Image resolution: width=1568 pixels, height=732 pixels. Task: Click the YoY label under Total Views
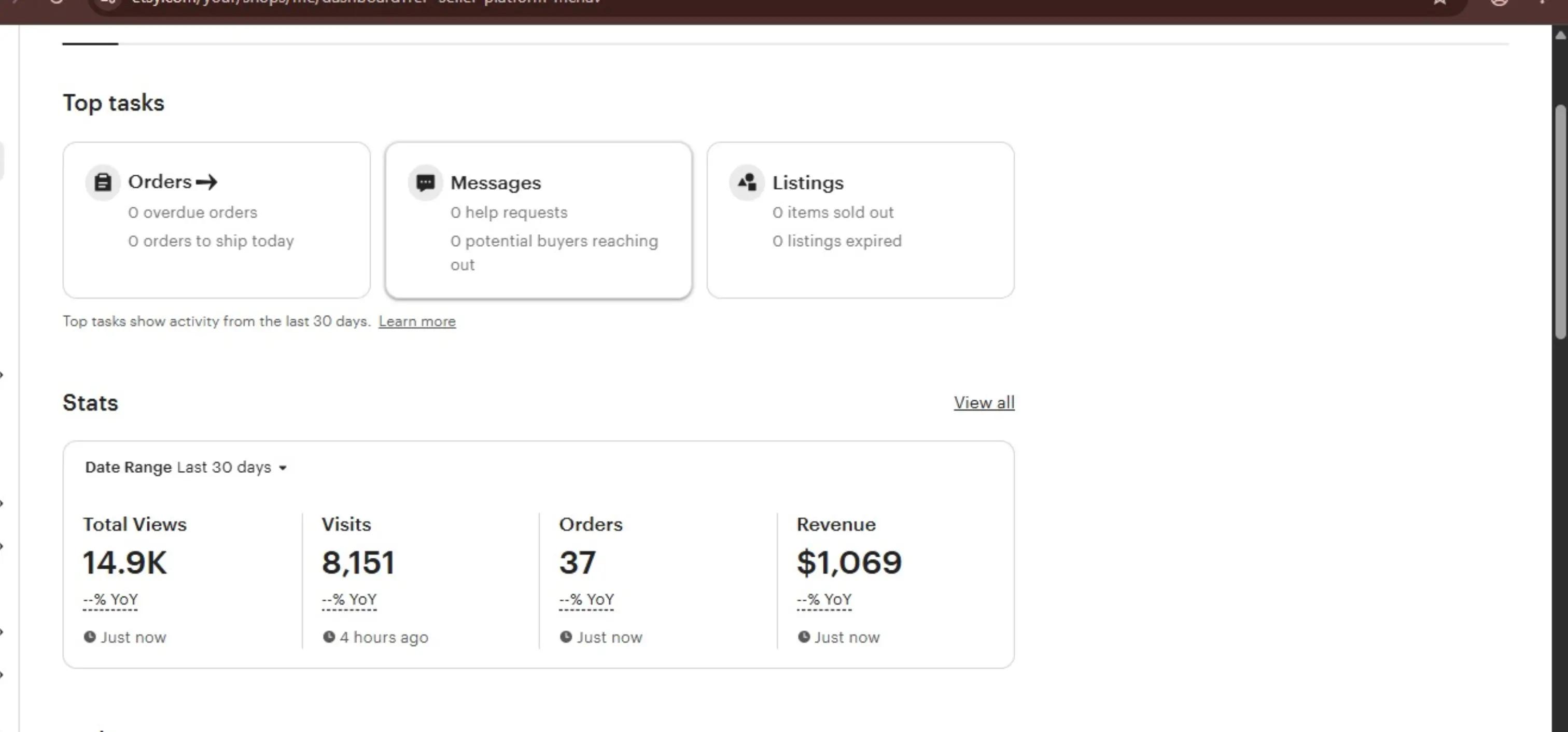[110, 600]
